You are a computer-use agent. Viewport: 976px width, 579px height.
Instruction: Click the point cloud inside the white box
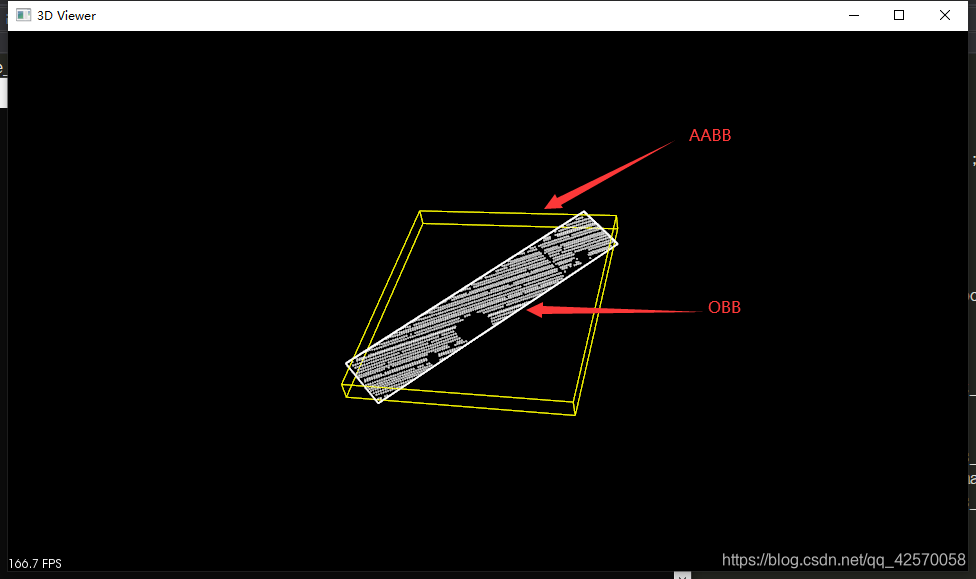point(482,307)
